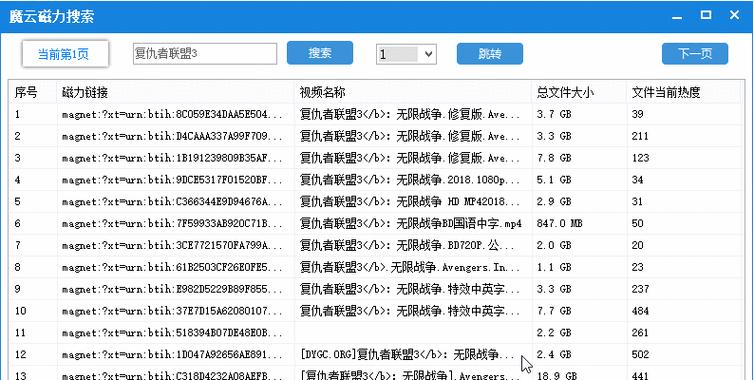Viewport: 754px width, 380px height.
Task: Select row number 9 cell
Action: click(18, 289)
